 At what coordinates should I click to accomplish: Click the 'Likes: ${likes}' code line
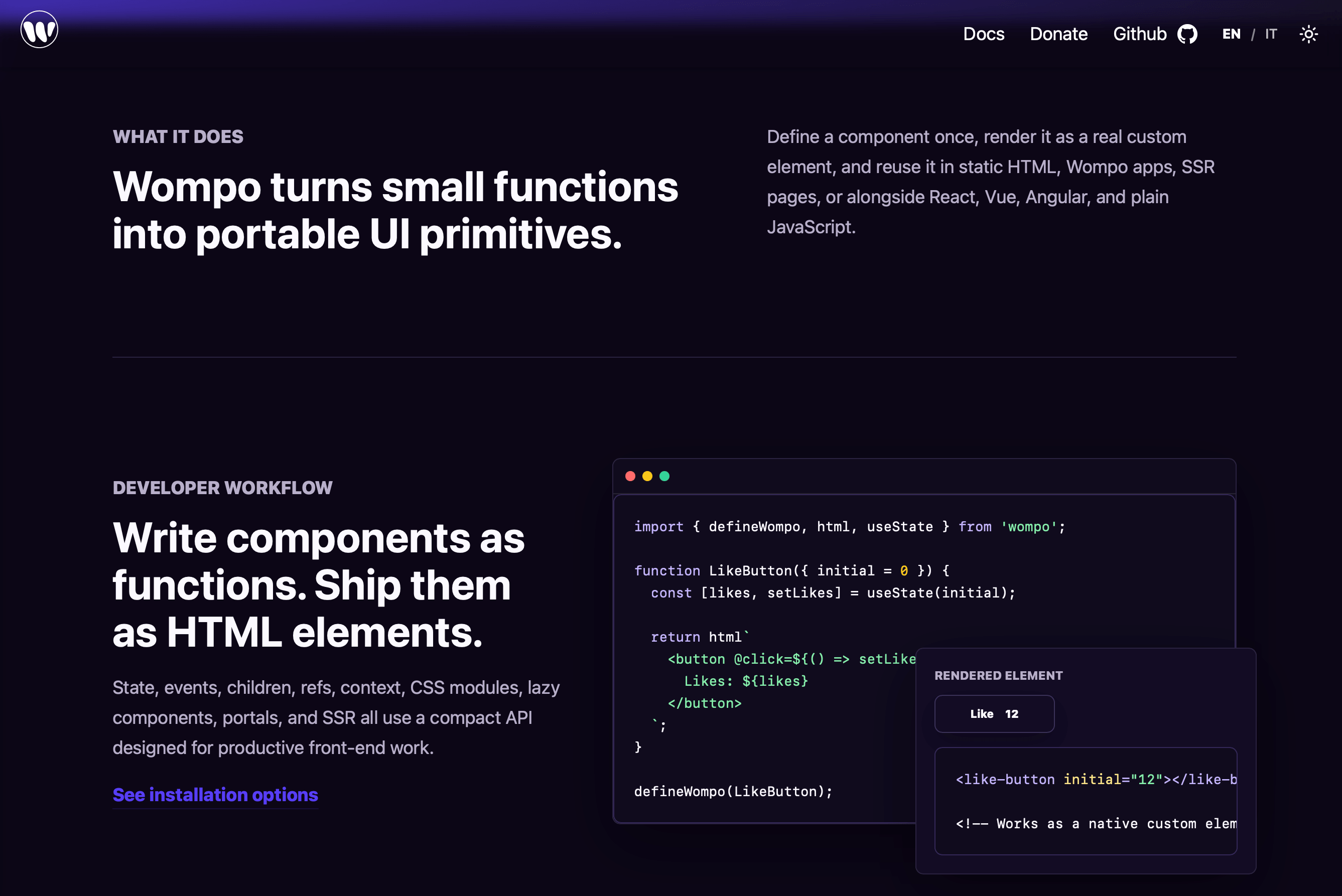(x=746, y=681)
